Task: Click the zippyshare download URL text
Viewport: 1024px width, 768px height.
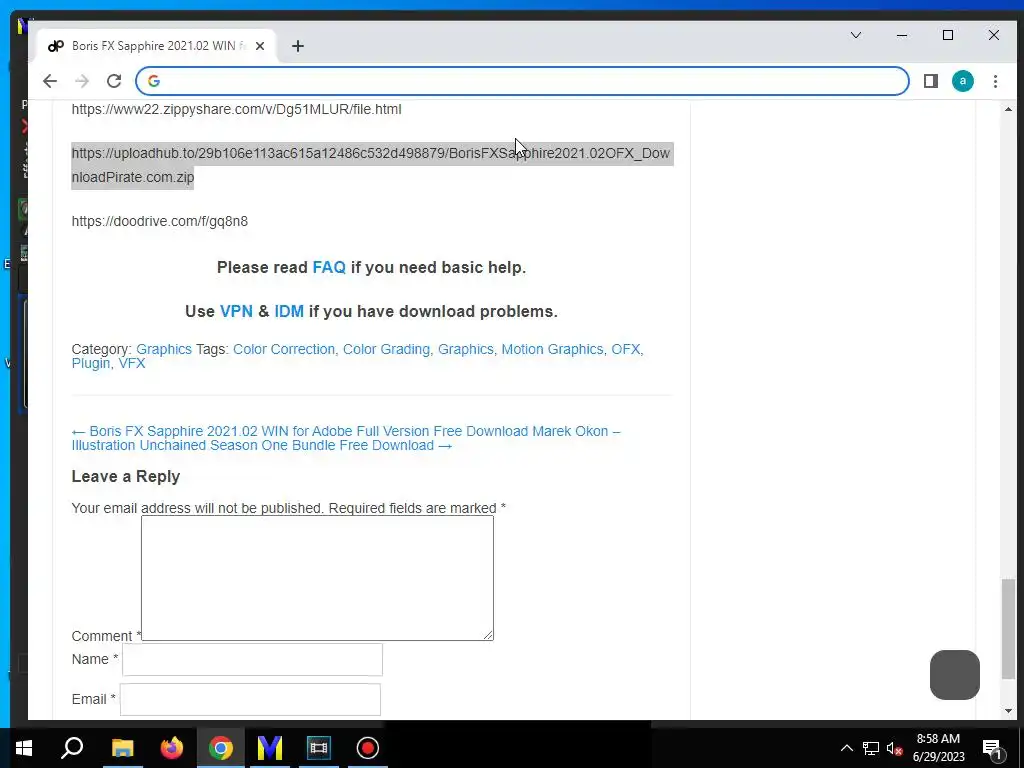Action: (x=236, y=109)
